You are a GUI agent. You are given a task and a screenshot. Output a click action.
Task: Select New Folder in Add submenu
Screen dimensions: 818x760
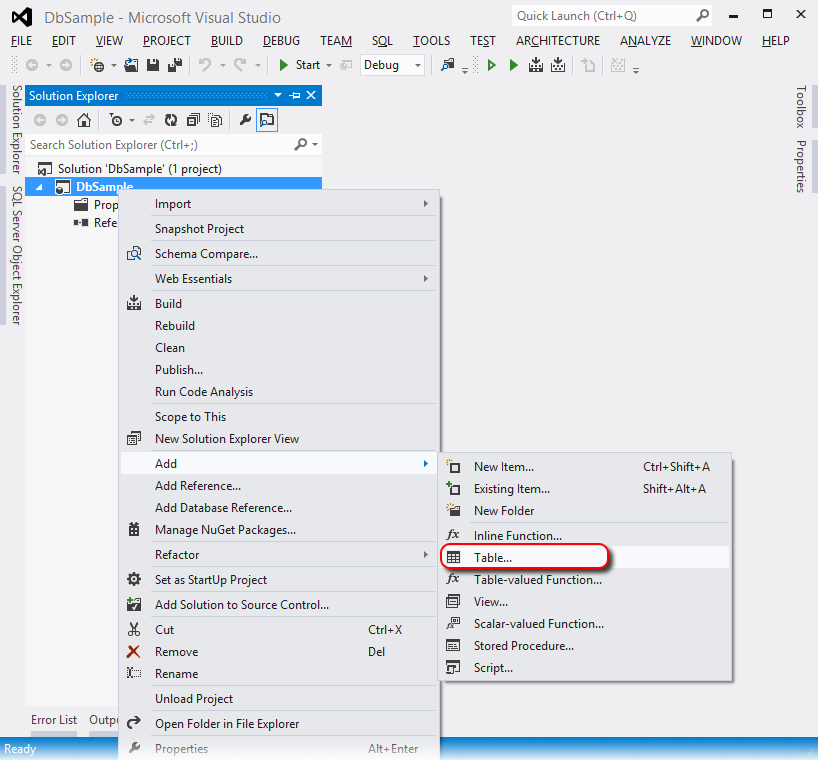pyautogui.click(x=584, y=511)
